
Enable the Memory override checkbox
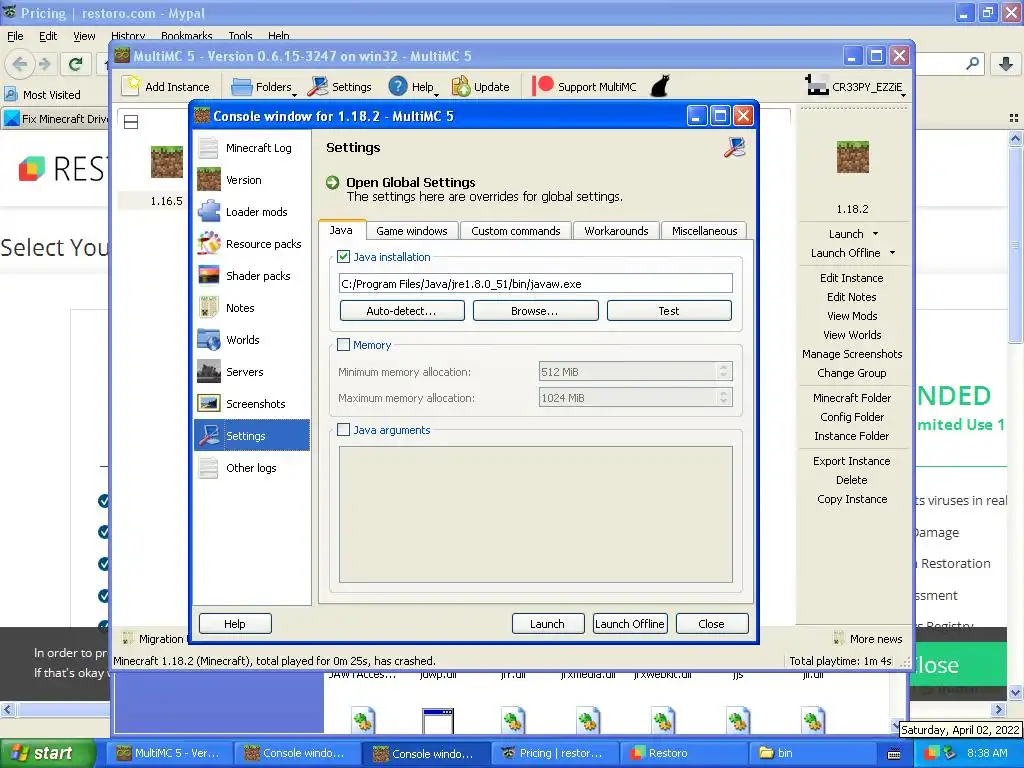pyautogui.click(x=344, y=345)
